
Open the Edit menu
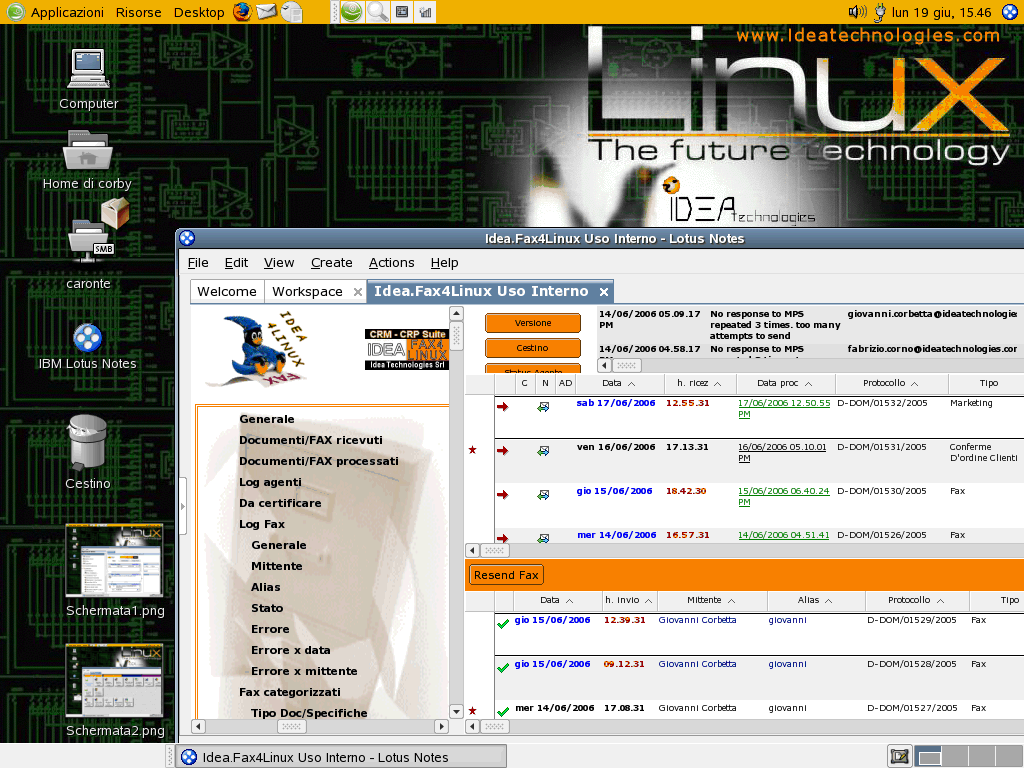pyautogui.click(x=236, y=263)
